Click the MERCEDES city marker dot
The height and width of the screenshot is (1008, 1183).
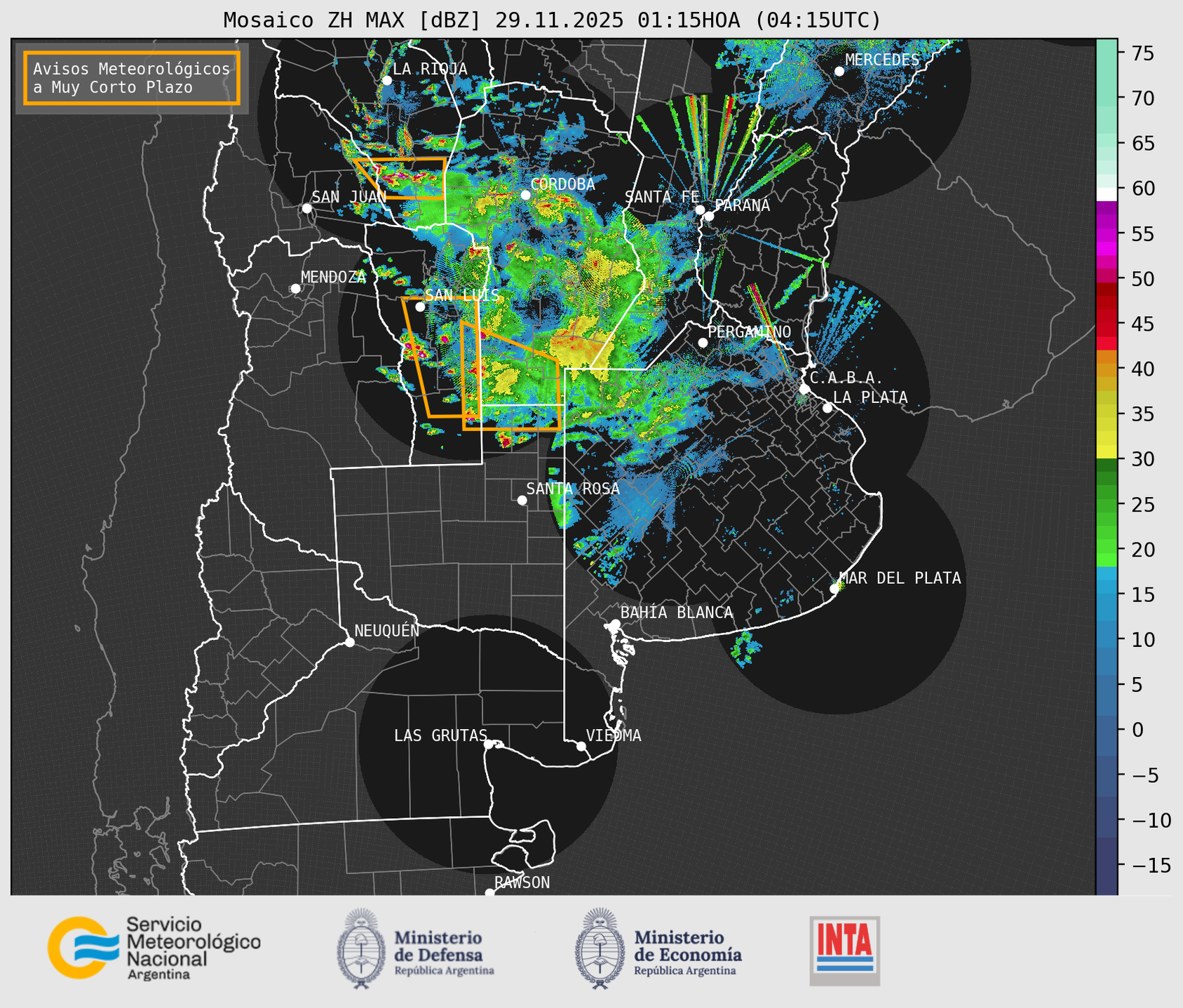(x=839, y=71)
